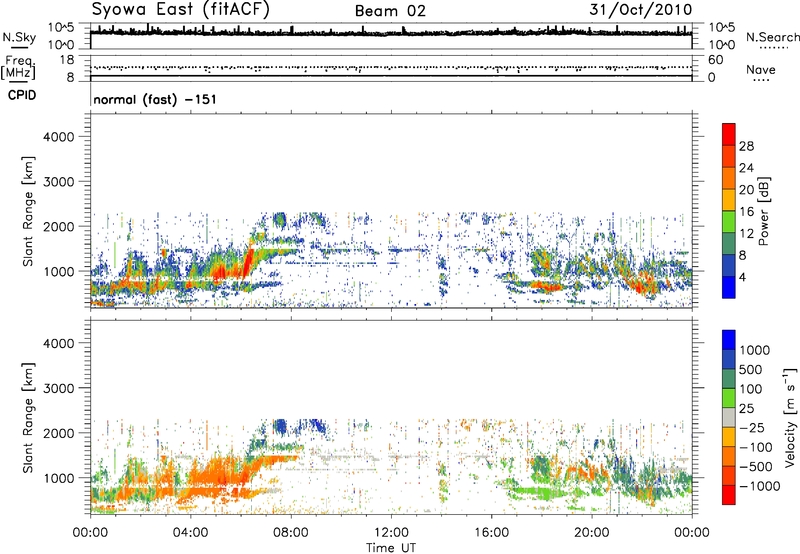
Task: Click the 'N.Search' legend label
Action: 773,37
